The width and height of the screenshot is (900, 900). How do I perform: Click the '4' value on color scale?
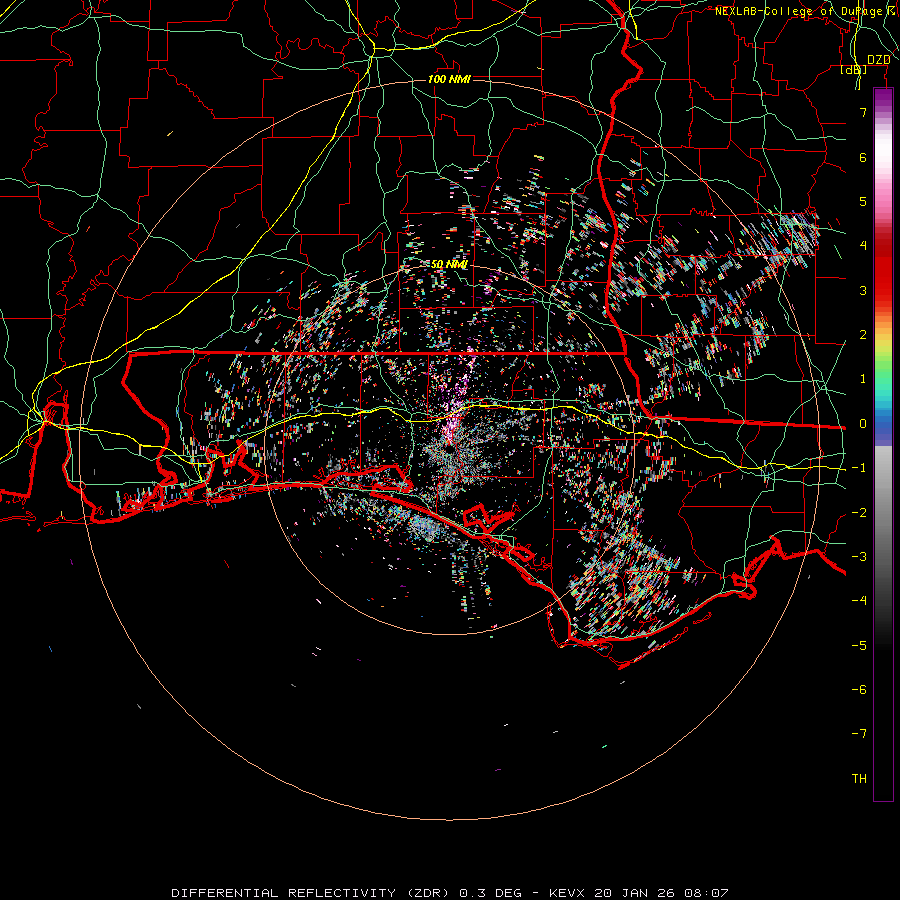point(863,246)
